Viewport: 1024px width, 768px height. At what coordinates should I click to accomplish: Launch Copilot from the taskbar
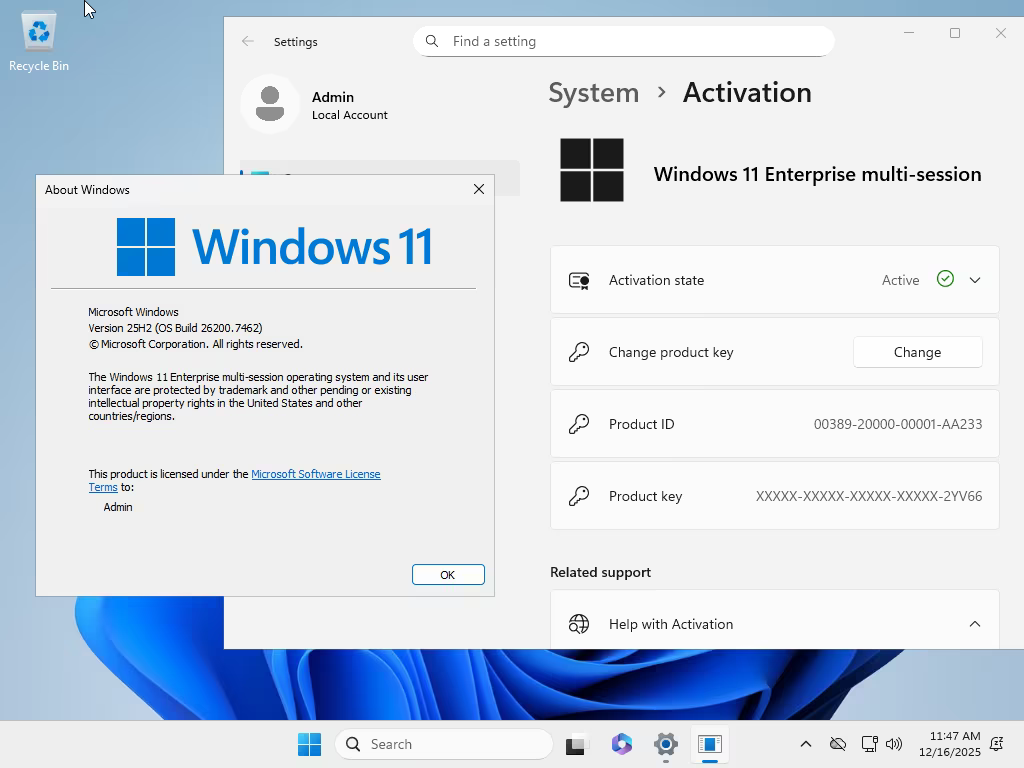[x=621, y=744]
